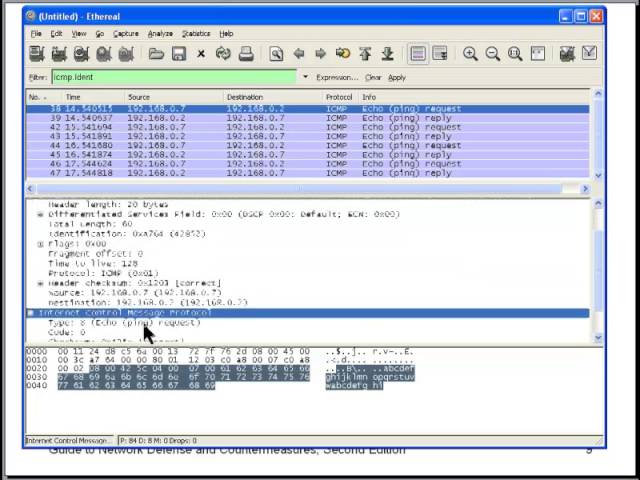
Task: Select packet 42 Echo request row
Action: [x=308, y=127]
